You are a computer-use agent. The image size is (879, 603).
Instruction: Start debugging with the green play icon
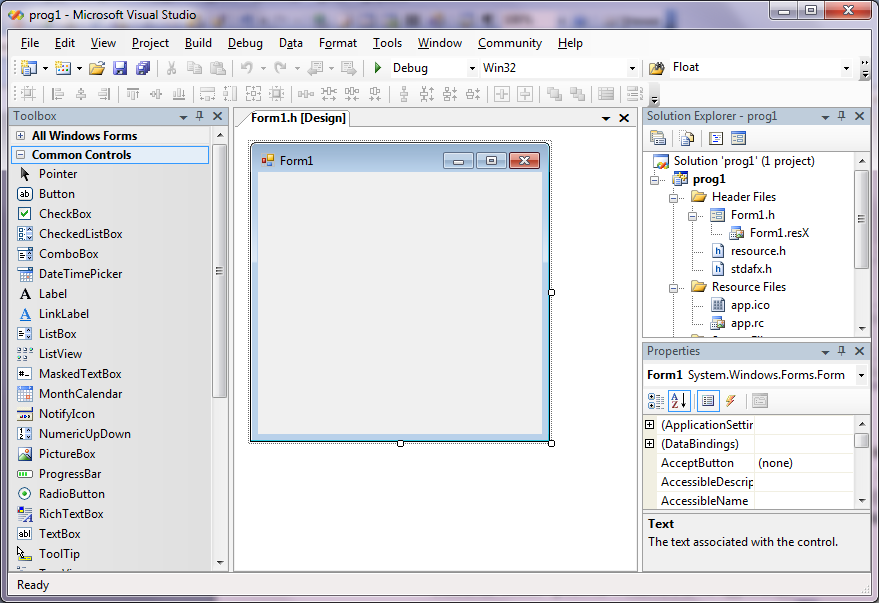(377, 68)
